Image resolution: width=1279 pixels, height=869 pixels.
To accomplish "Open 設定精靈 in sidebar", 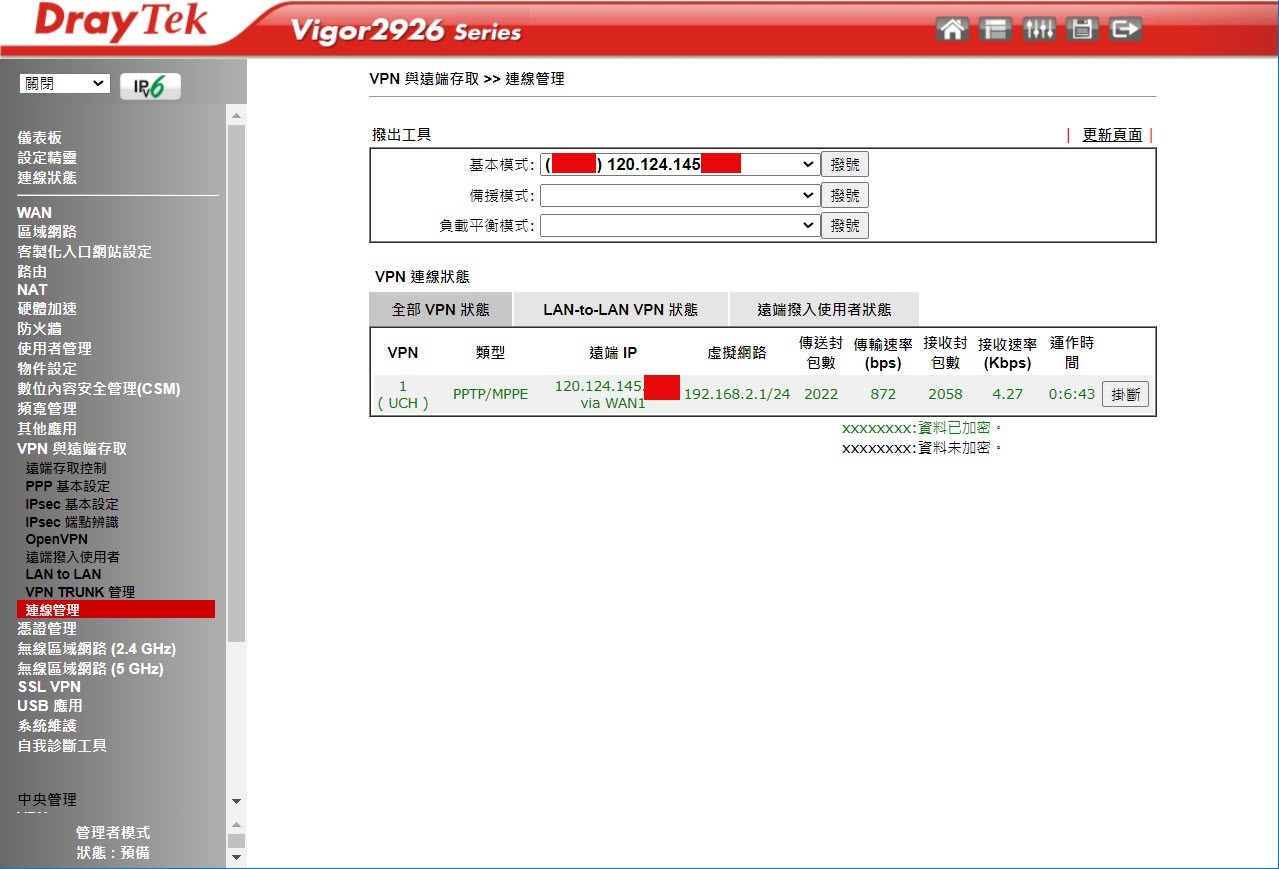I will point(47,158).
